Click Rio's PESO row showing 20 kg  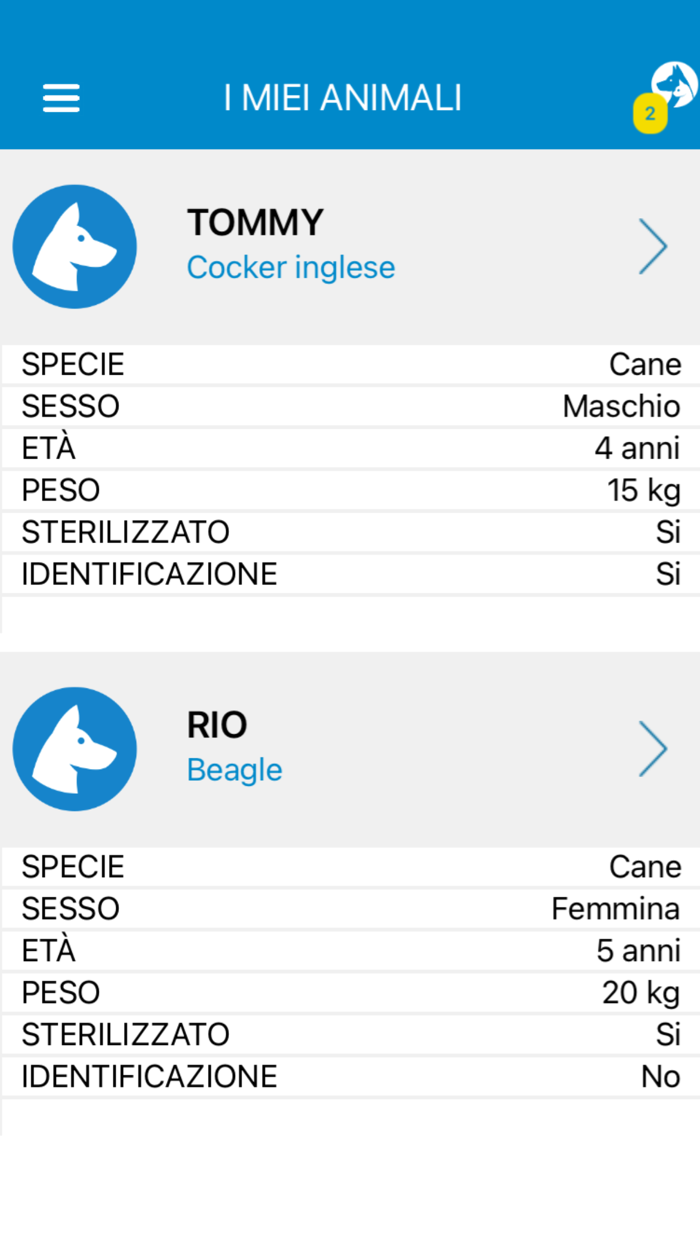[x=350, y=992]
